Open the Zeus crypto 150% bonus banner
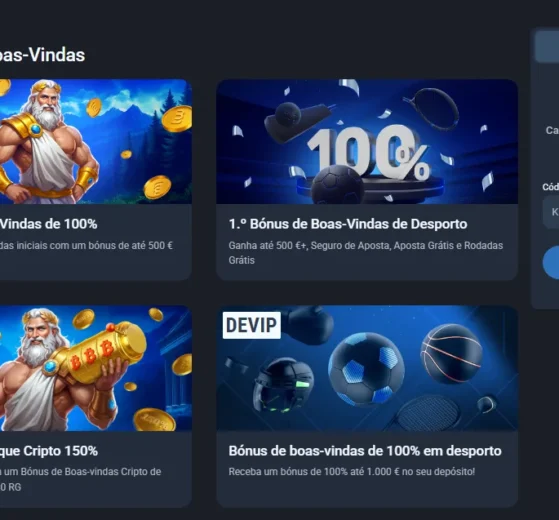The width and height of the screenshot is (559, 520). click(x=96, y=368)
